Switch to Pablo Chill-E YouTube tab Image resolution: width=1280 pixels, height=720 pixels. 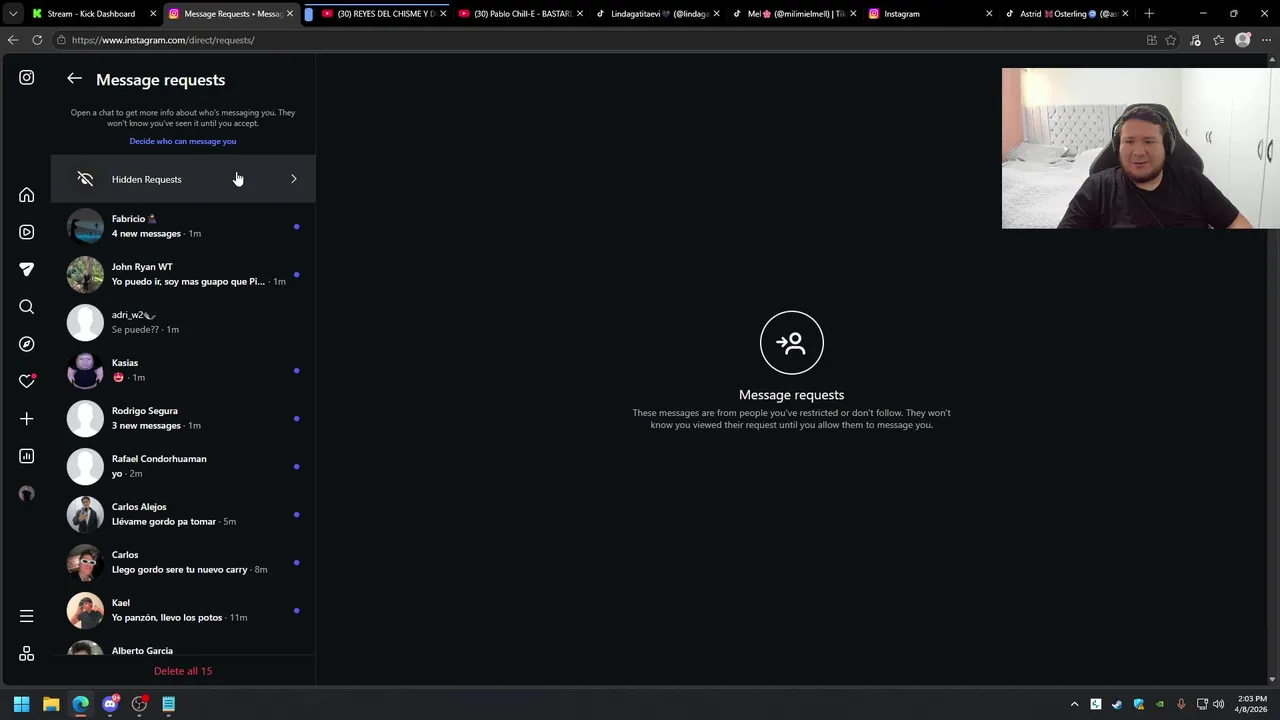521,14
